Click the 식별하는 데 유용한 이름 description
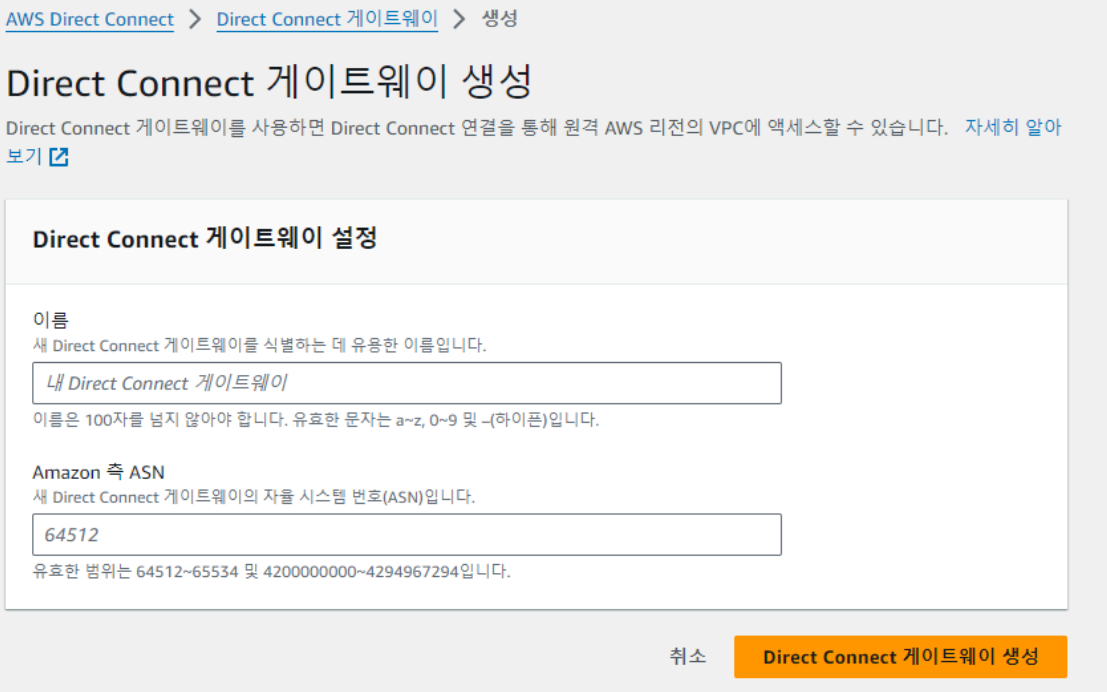The width and height of the screenshot is (1107, 692). 259,345
